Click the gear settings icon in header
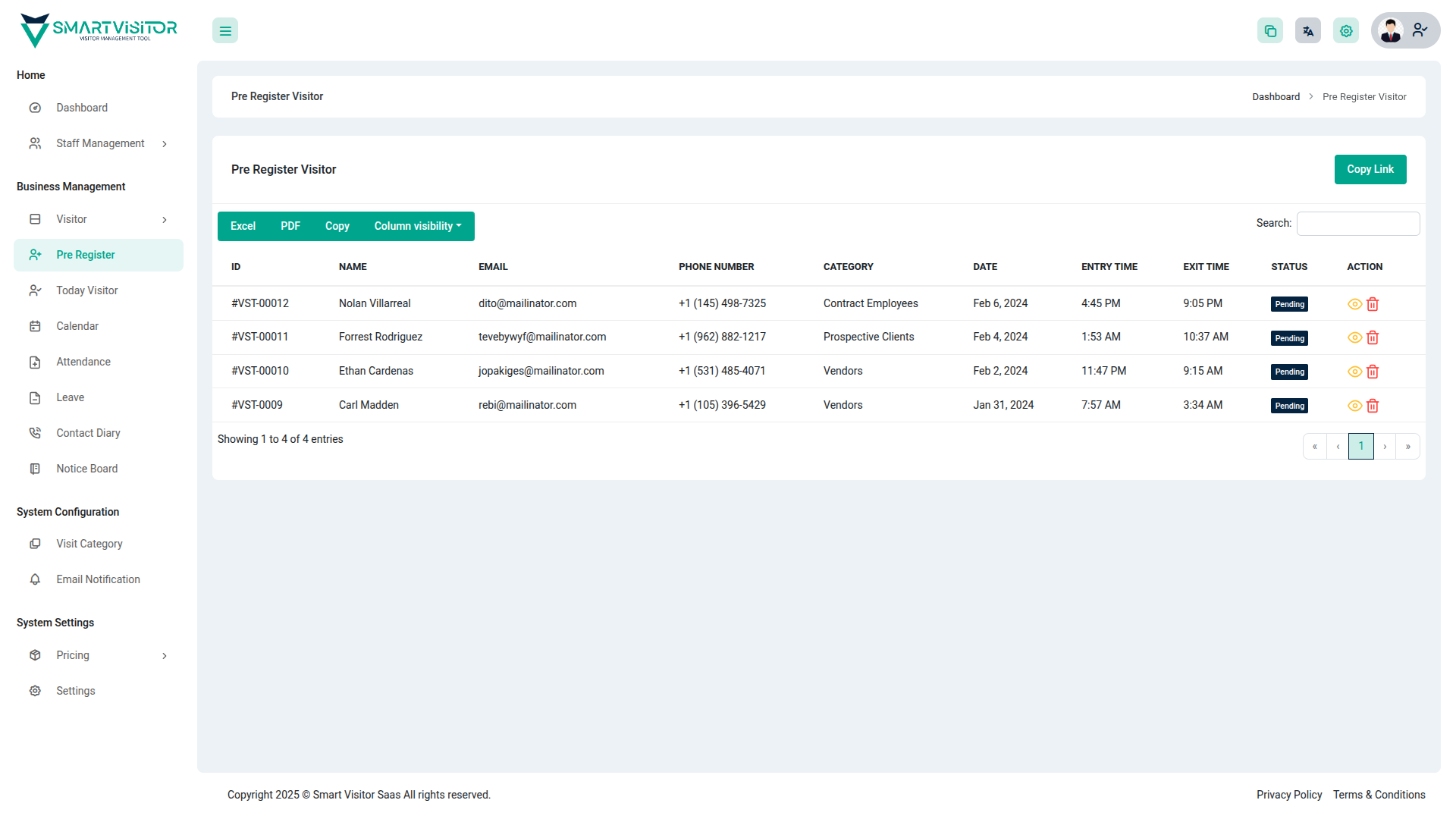1456x819 pixels. (1346, 31)
